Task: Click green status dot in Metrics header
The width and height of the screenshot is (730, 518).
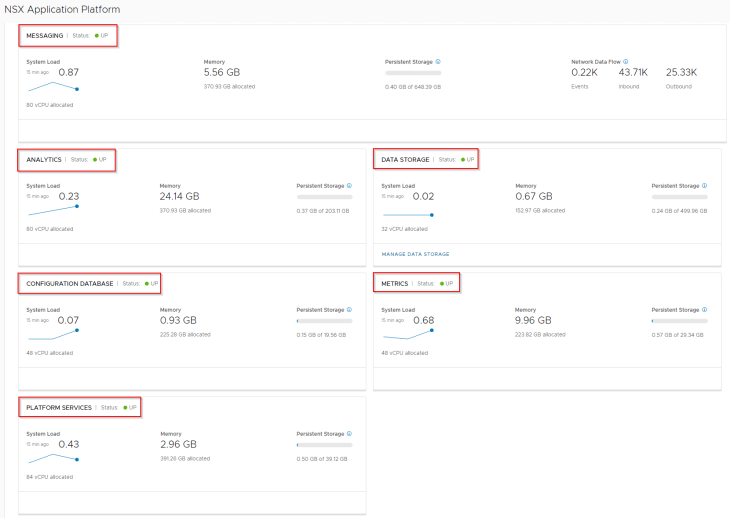Action: point(442,283)
